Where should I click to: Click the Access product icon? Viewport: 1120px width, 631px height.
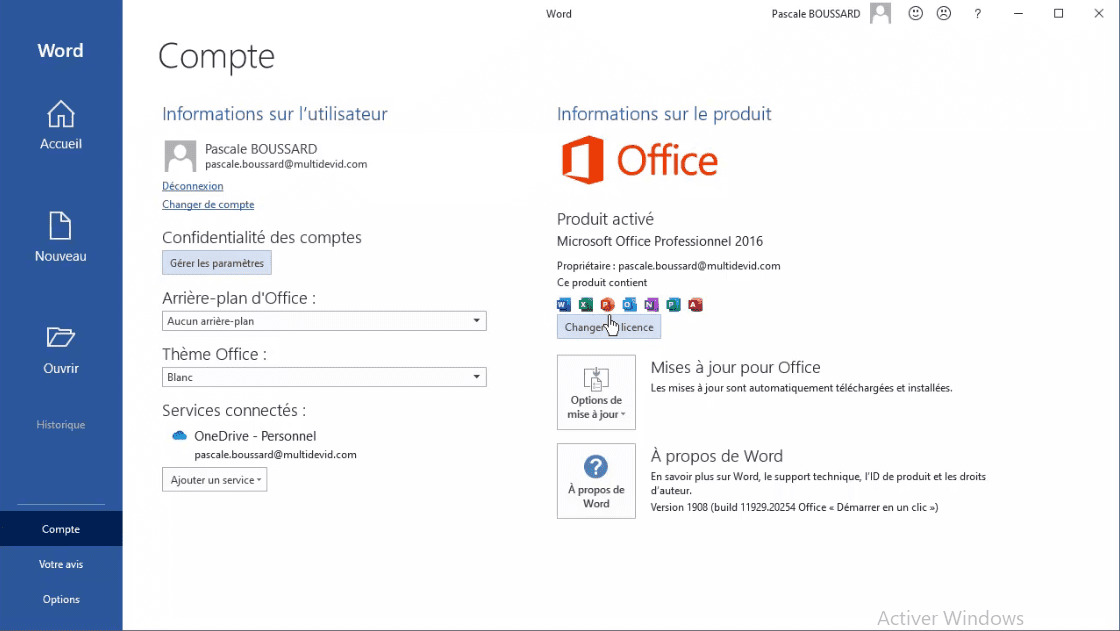(x=696, y=304)
